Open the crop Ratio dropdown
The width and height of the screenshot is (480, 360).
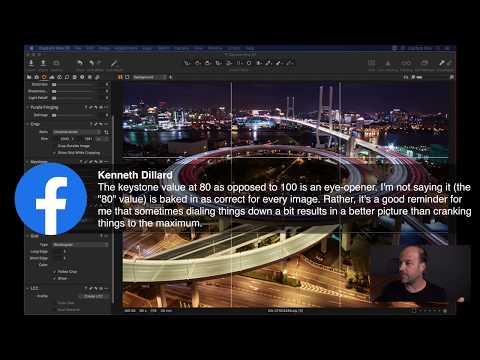pos(77,132)
